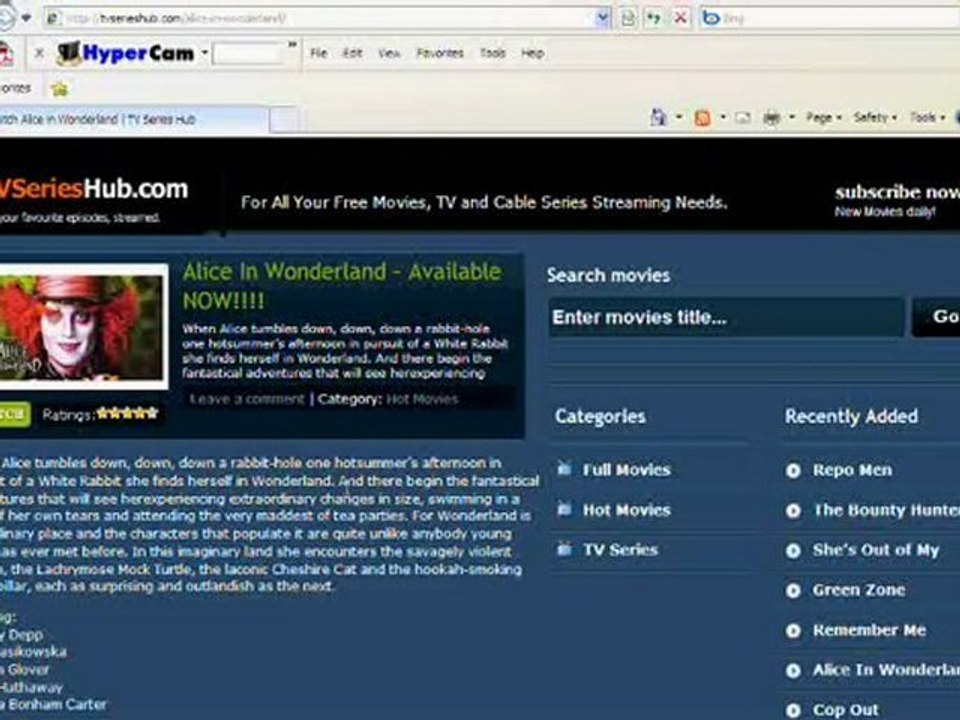Image resolution: width=960 pixels, height=720 pixels.
Task: Open the back/forward recent pages dropdown
Action: coord(26,18)
